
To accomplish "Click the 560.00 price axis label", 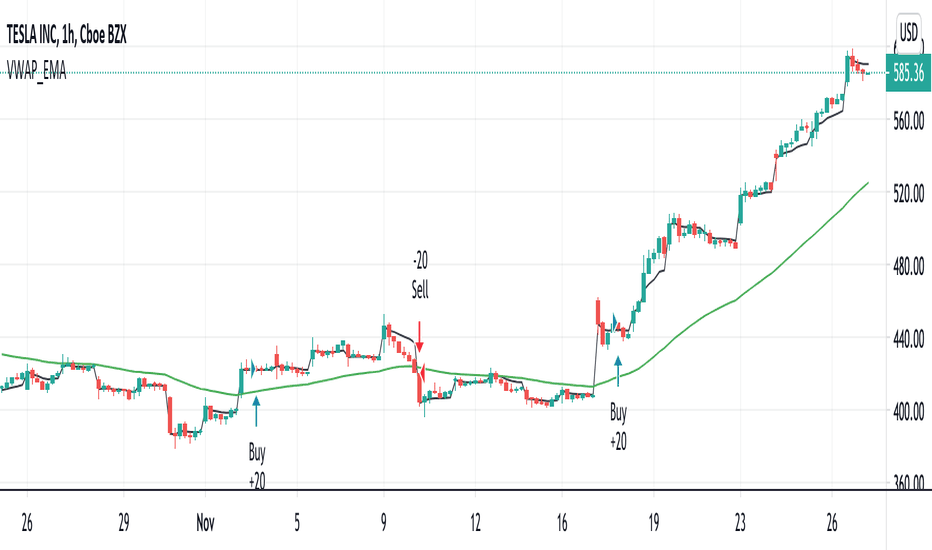I will [909, 121].
